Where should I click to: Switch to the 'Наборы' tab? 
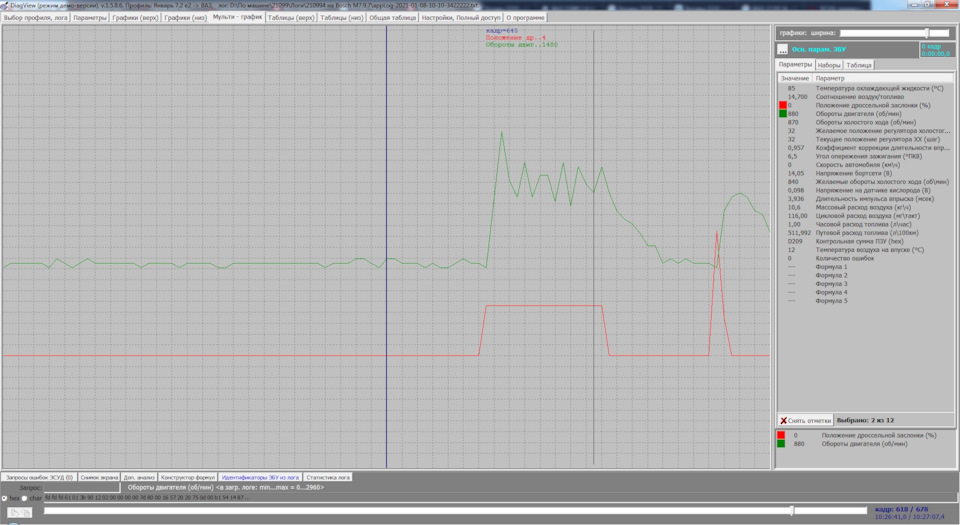coord(829,65)
